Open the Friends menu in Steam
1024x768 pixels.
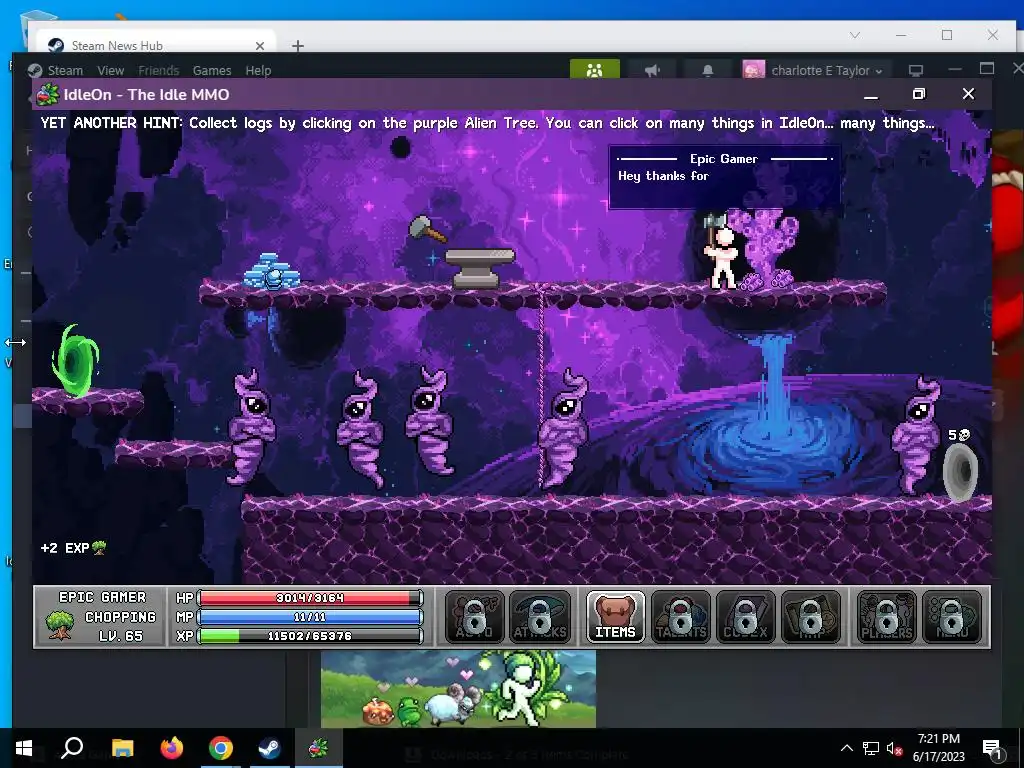click(x=158, y=71)
